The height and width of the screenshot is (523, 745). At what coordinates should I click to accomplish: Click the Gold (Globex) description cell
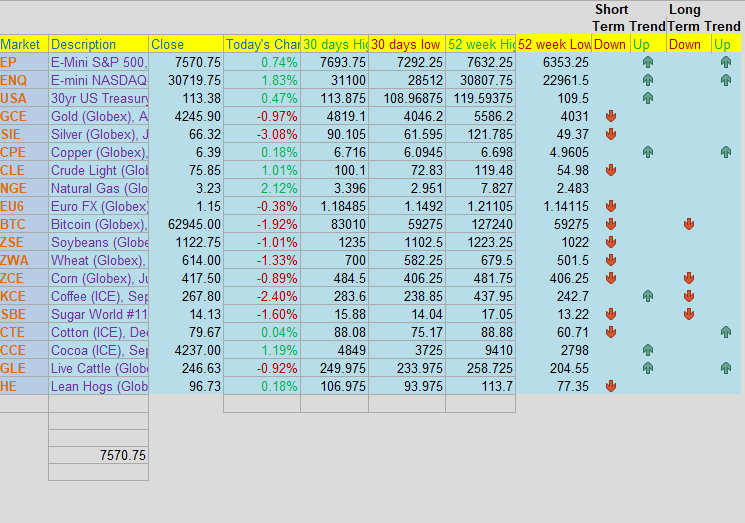(x=98, y=116)
